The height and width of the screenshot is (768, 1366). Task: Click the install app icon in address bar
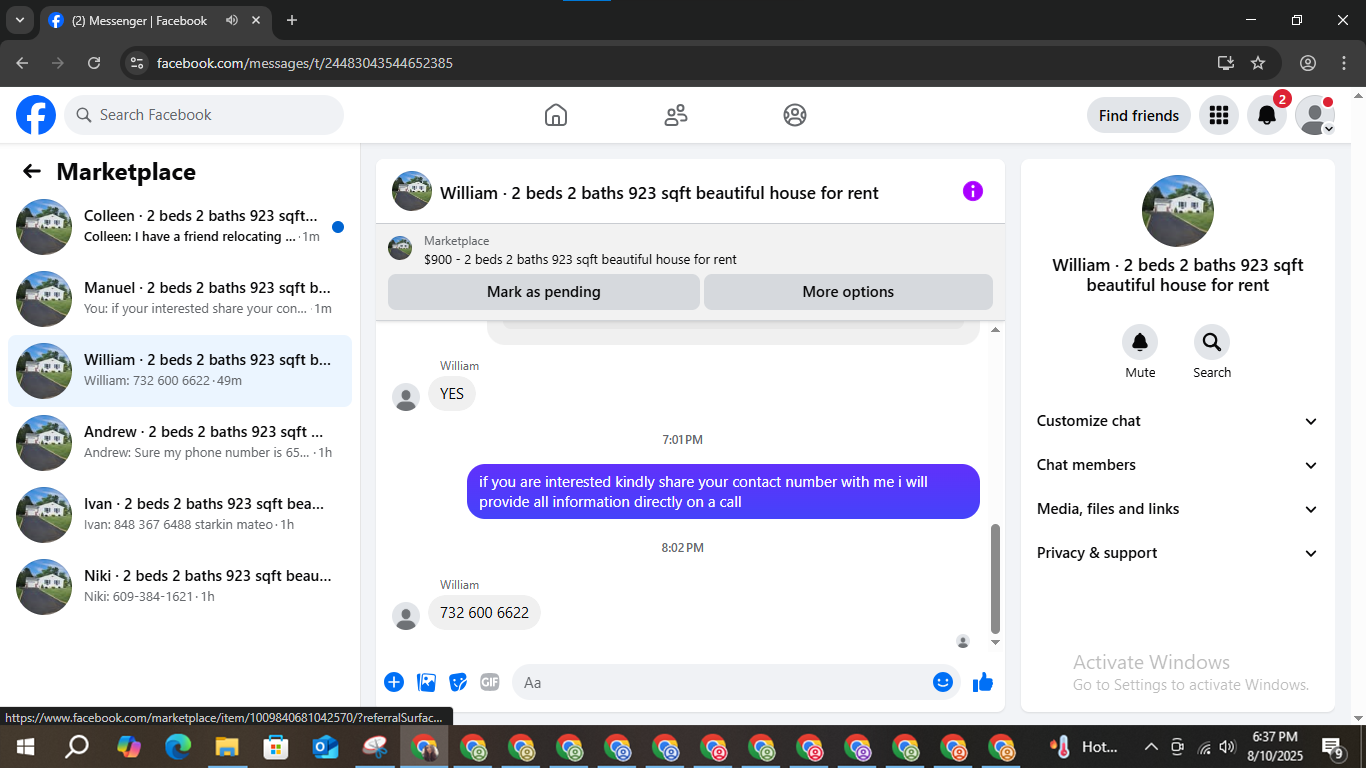coord(1226,63)
